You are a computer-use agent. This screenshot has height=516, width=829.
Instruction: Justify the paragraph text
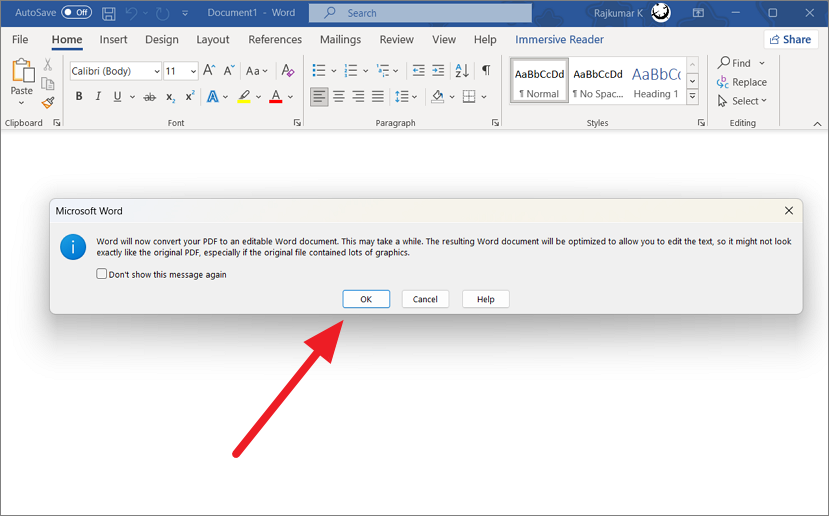(x=378, y=97)
